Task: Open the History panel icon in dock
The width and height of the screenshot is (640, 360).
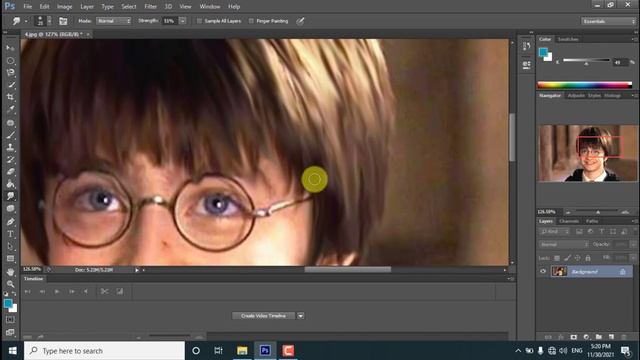Action: tap(527, 46)
